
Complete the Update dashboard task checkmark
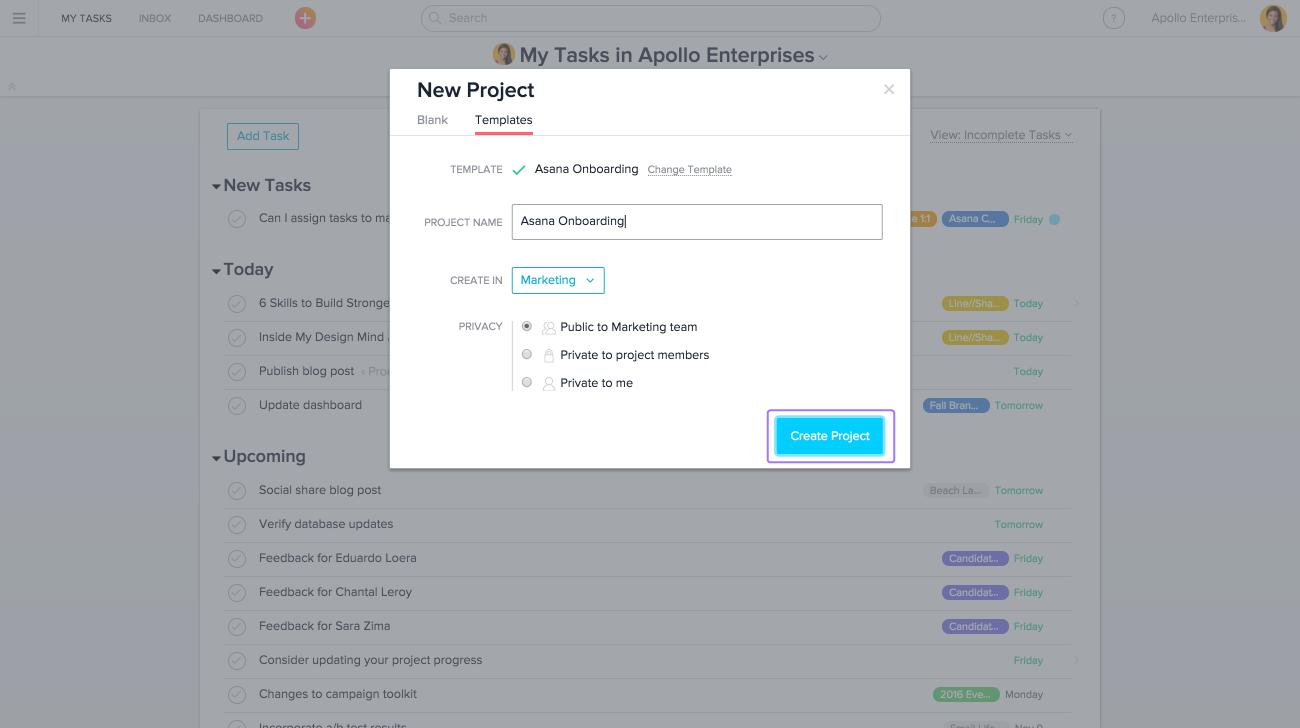point(237,406)
